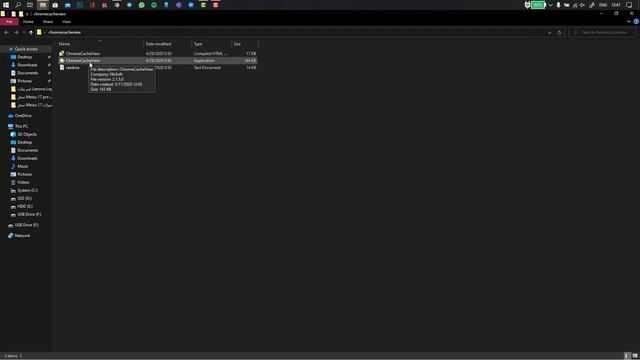
Task: Open the Lenovo Leg folder shortcut
Action: [32, 89]
